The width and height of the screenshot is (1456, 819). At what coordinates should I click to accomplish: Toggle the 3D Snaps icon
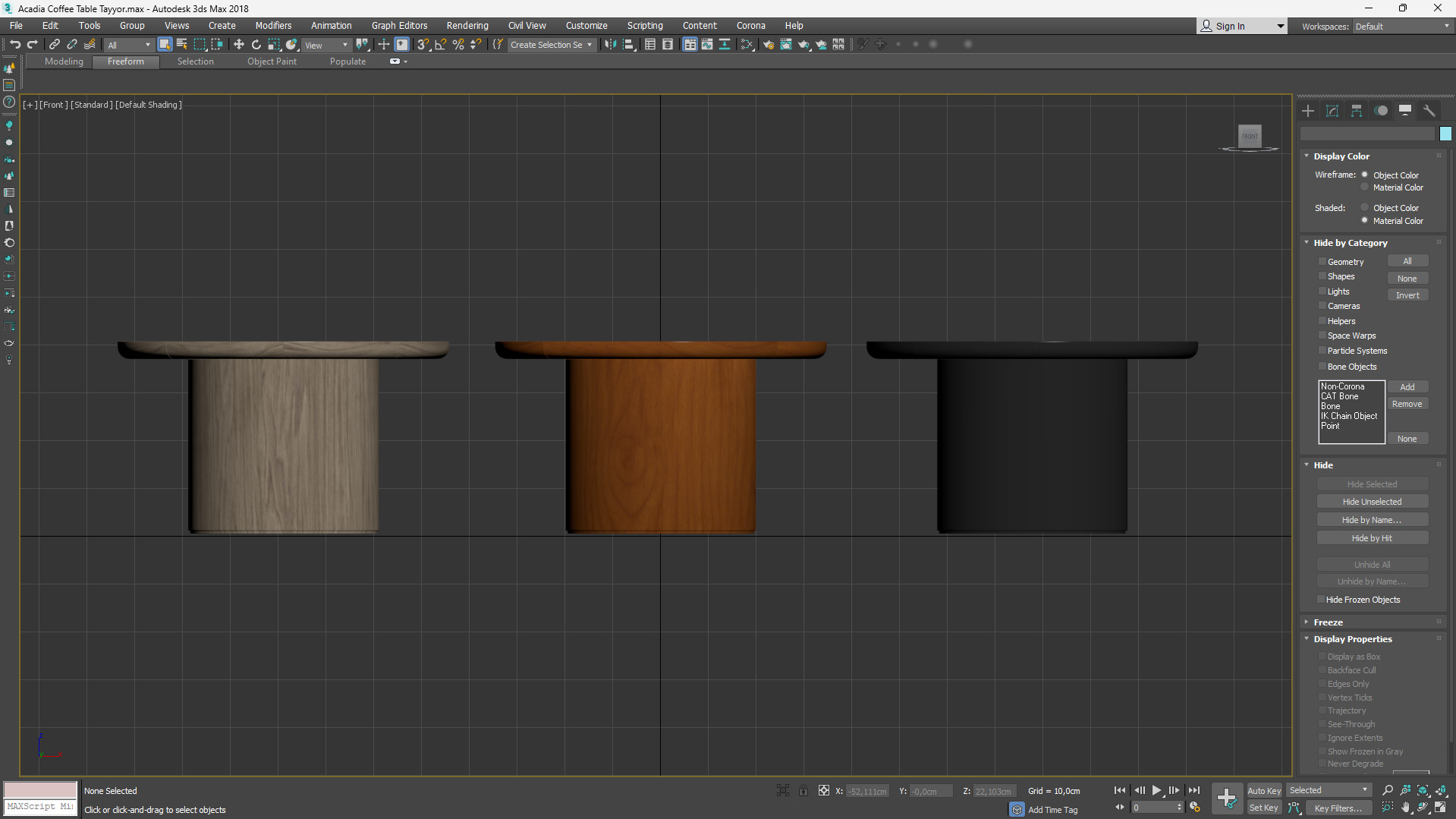[423, 45]
